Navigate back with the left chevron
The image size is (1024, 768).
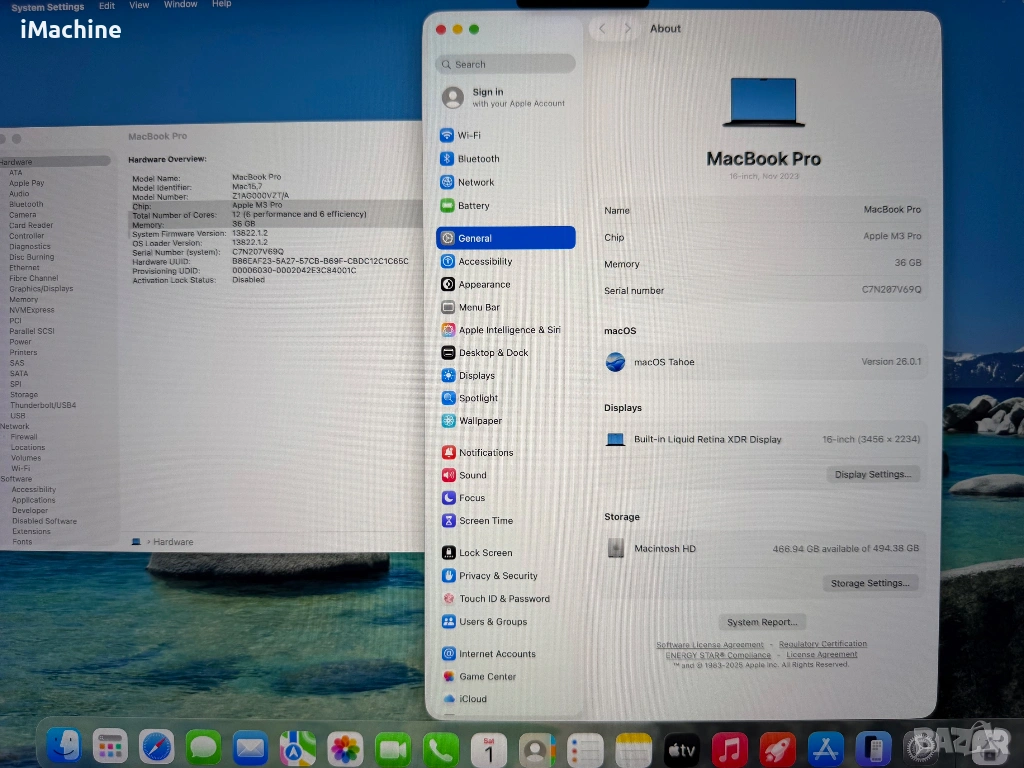tap(602, 29)
